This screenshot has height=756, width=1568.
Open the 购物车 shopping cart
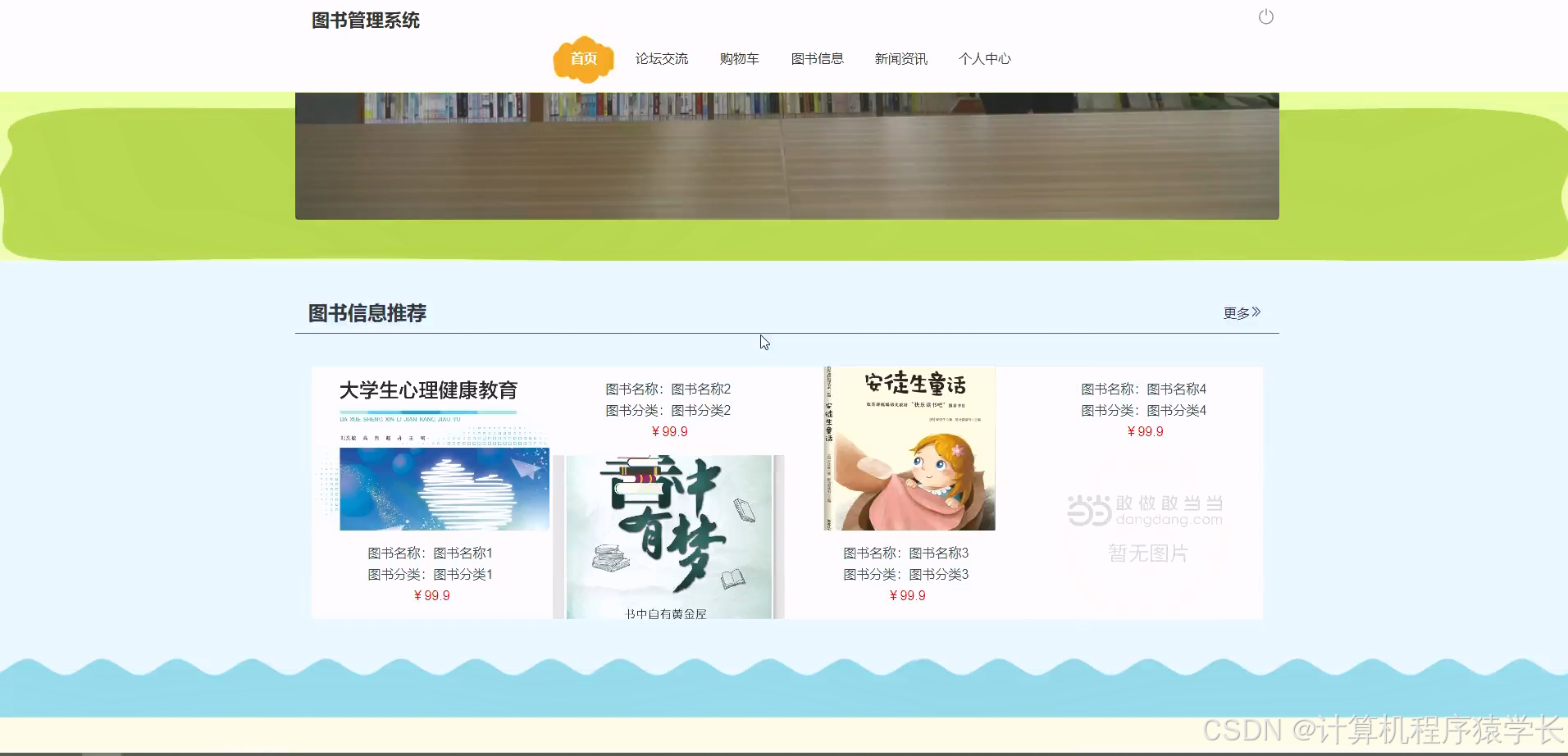pyautogui.click(x=739, y=58)
